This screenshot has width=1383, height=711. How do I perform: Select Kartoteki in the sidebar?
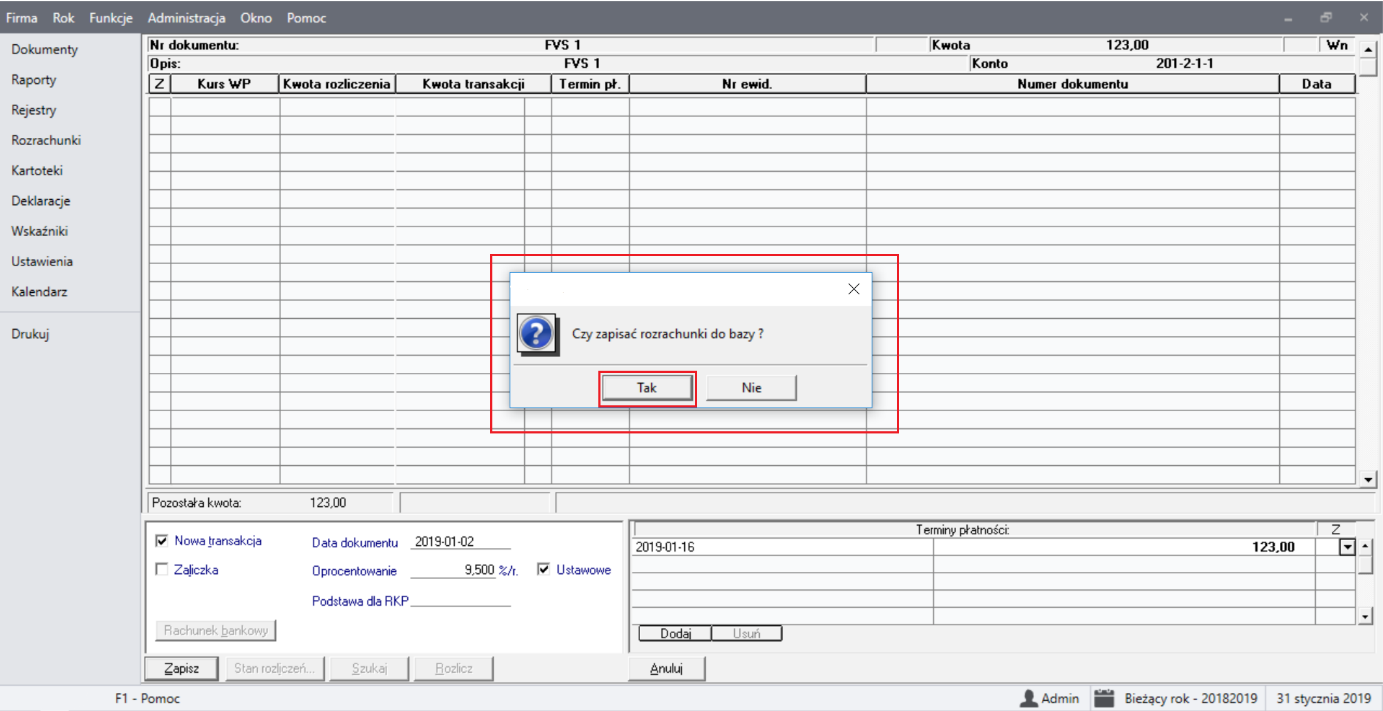point(37,171)
